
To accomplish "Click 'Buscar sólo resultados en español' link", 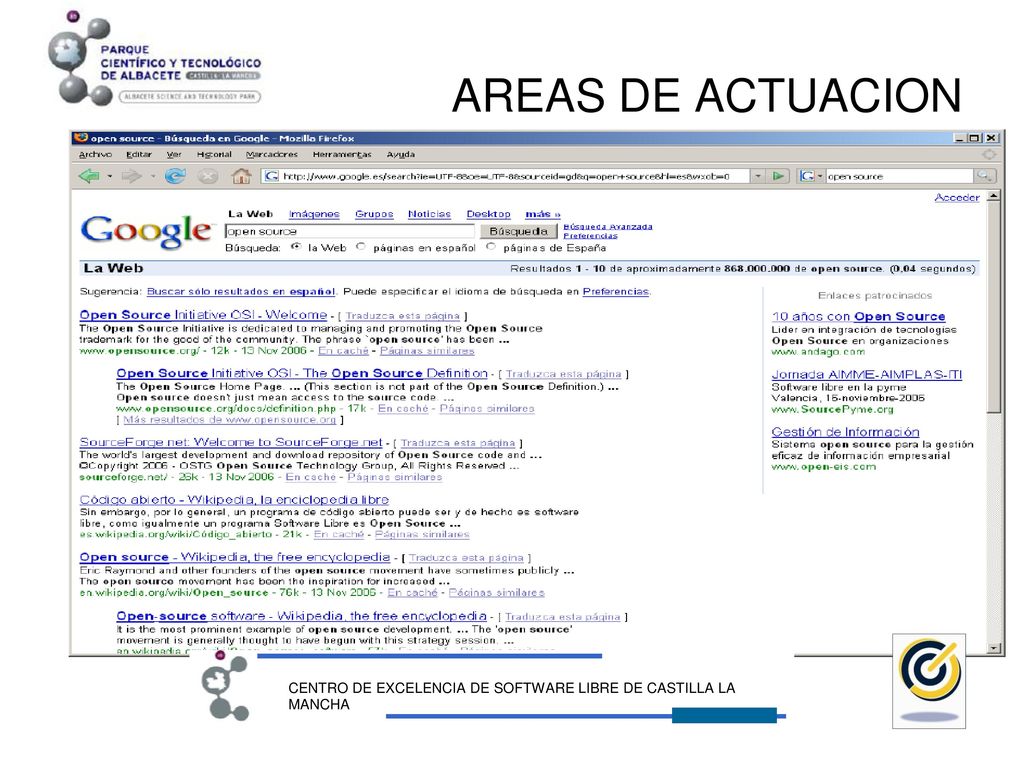I will click(x=241, y=292).
